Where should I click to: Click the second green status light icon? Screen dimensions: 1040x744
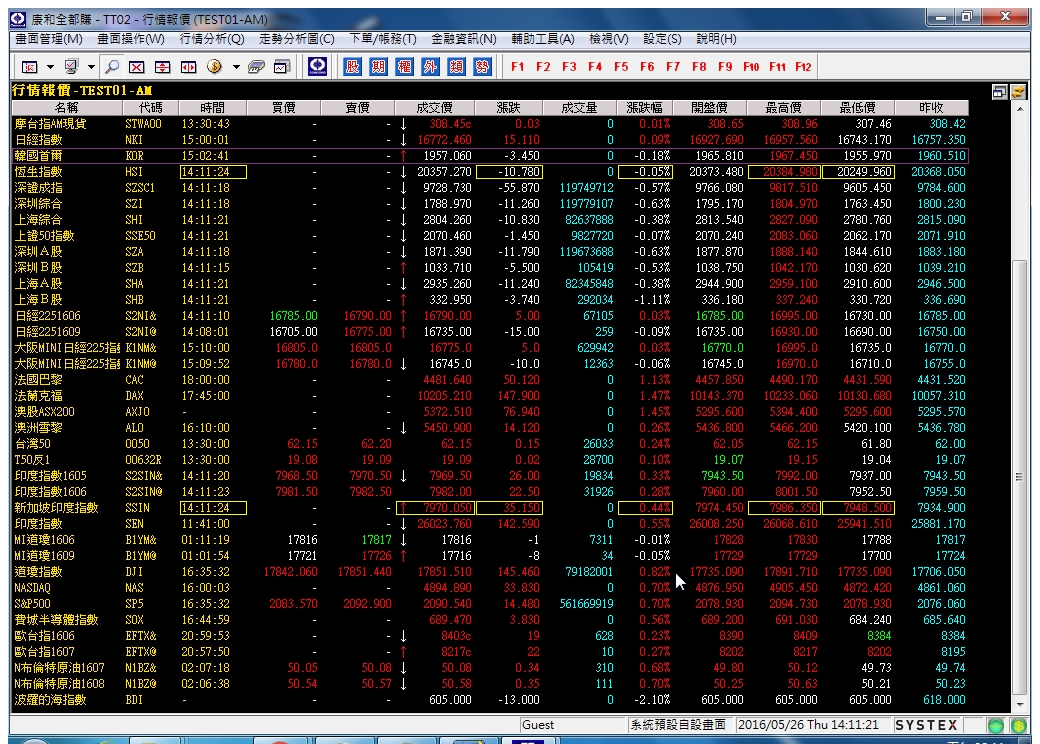tap(1019, 725)
